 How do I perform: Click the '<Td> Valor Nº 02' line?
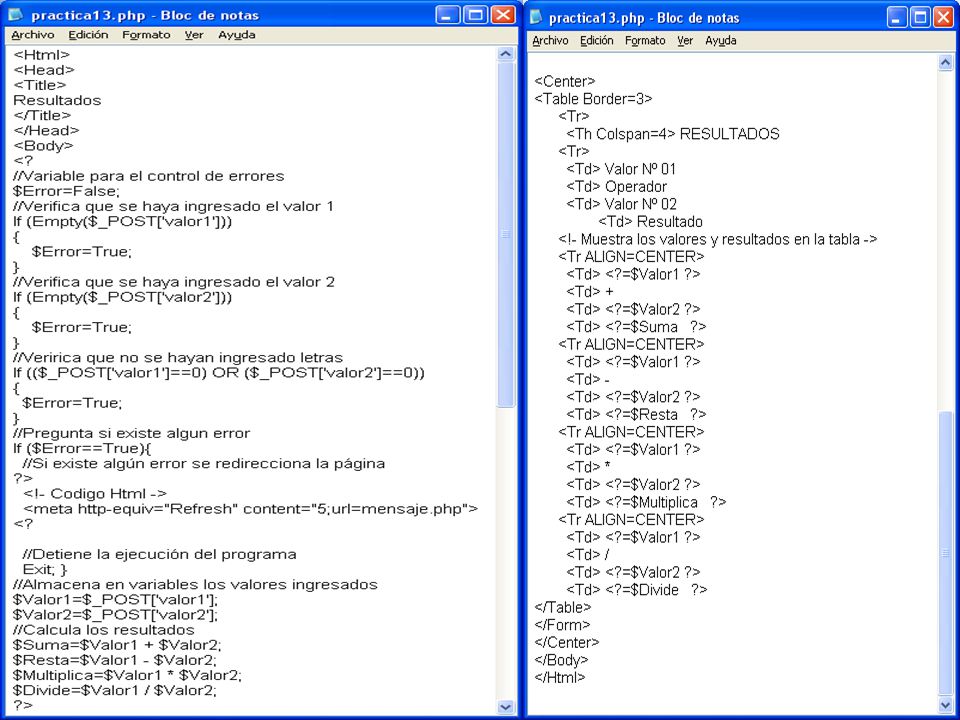point(621,204)
